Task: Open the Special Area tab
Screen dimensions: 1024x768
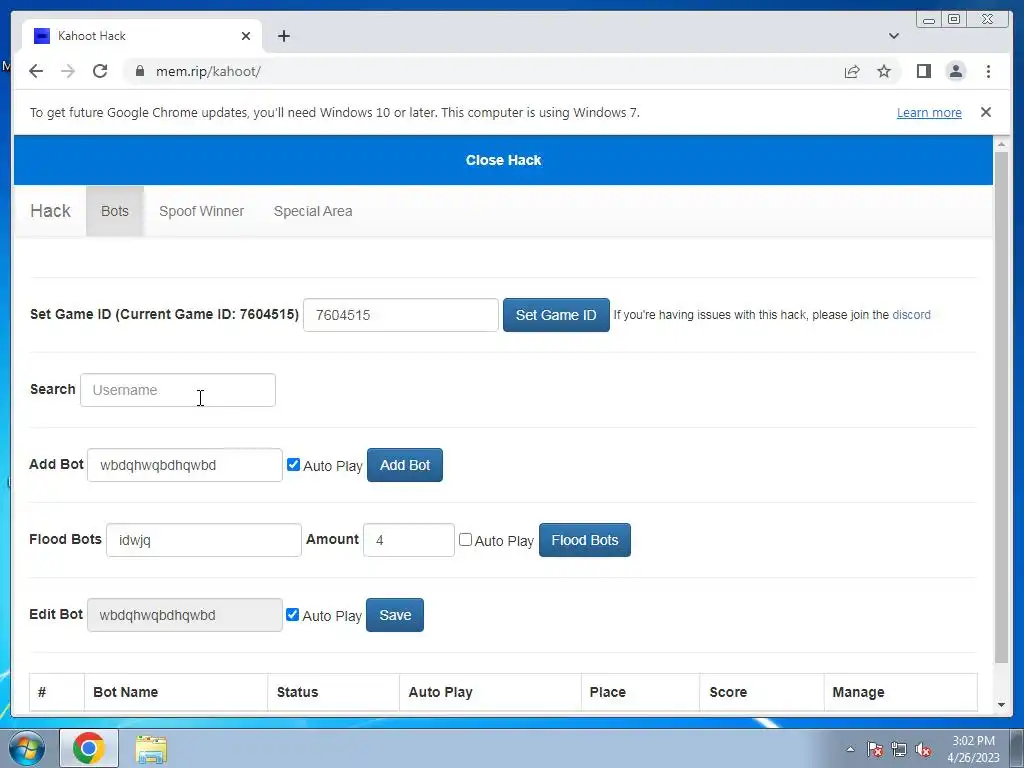Action: click(313, 211)
